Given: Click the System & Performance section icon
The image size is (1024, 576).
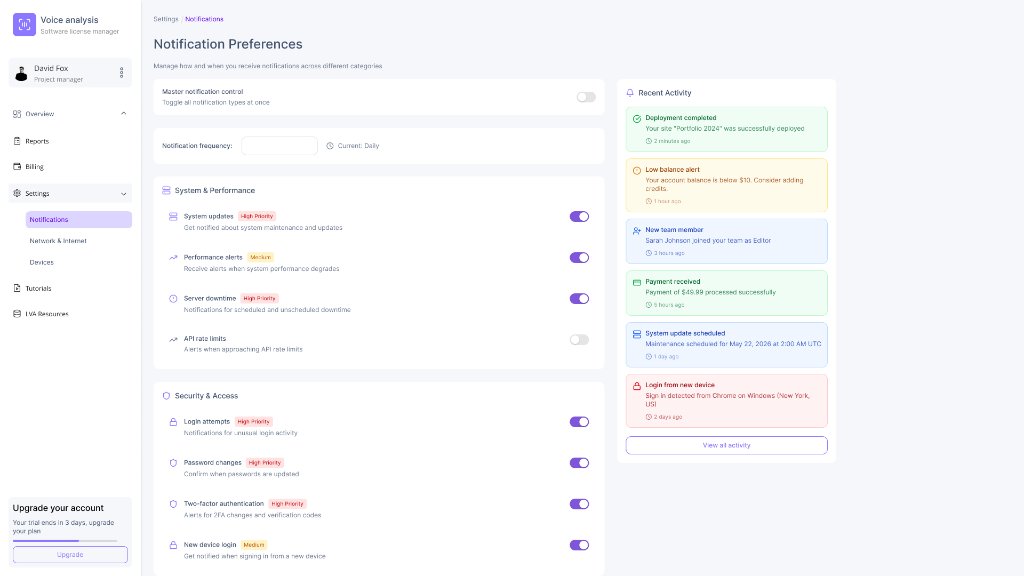Looking at the screenshot, I should click(166, 191).
